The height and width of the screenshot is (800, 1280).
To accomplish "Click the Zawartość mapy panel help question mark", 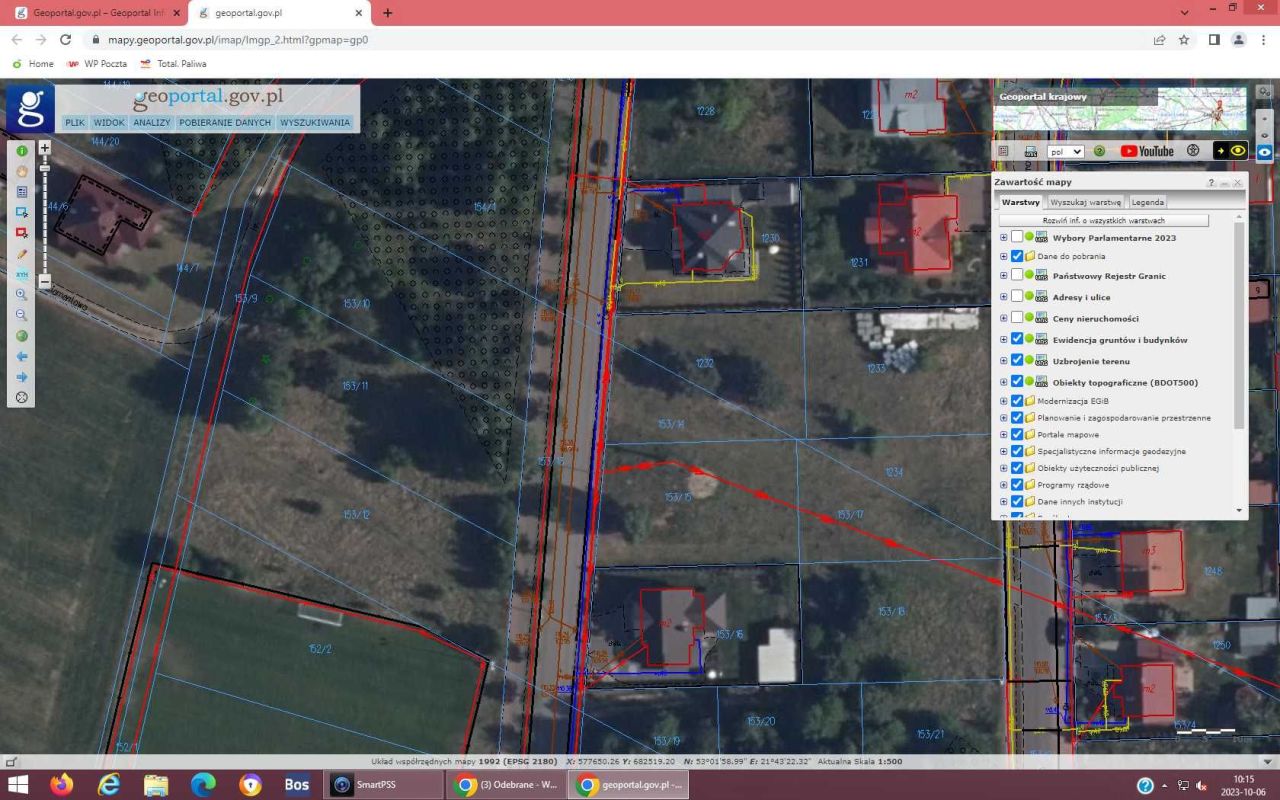I will tap(1211, 183).
